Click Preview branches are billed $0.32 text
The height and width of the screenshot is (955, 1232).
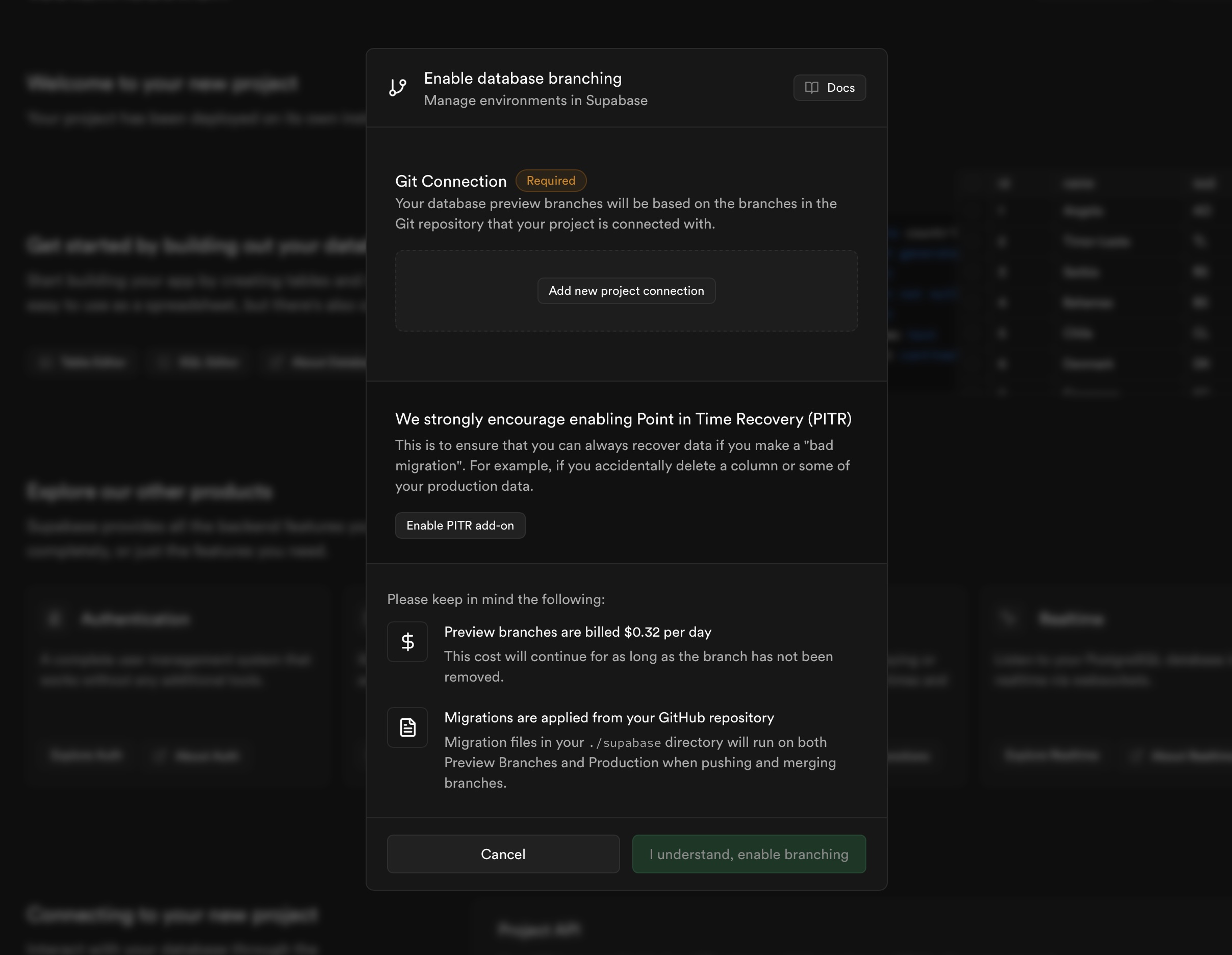[x=577, y=632]
